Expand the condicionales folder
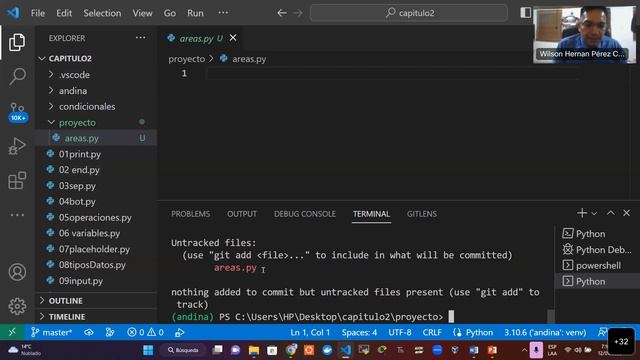Viewport: 640px width, 360px height. pos(96,107)
